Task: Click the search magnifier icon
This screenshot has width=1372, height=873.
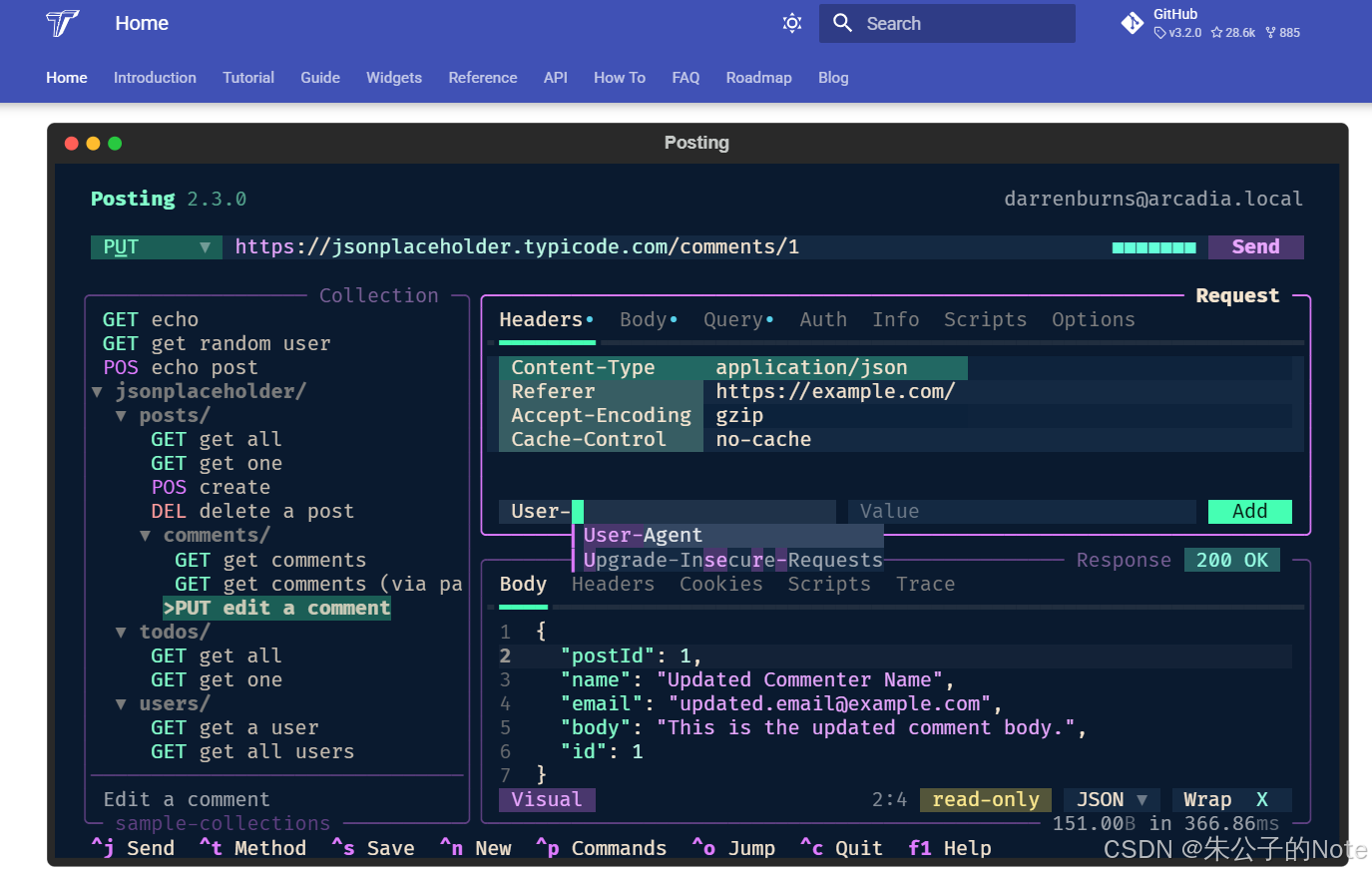Action: (x=843, y=23)
